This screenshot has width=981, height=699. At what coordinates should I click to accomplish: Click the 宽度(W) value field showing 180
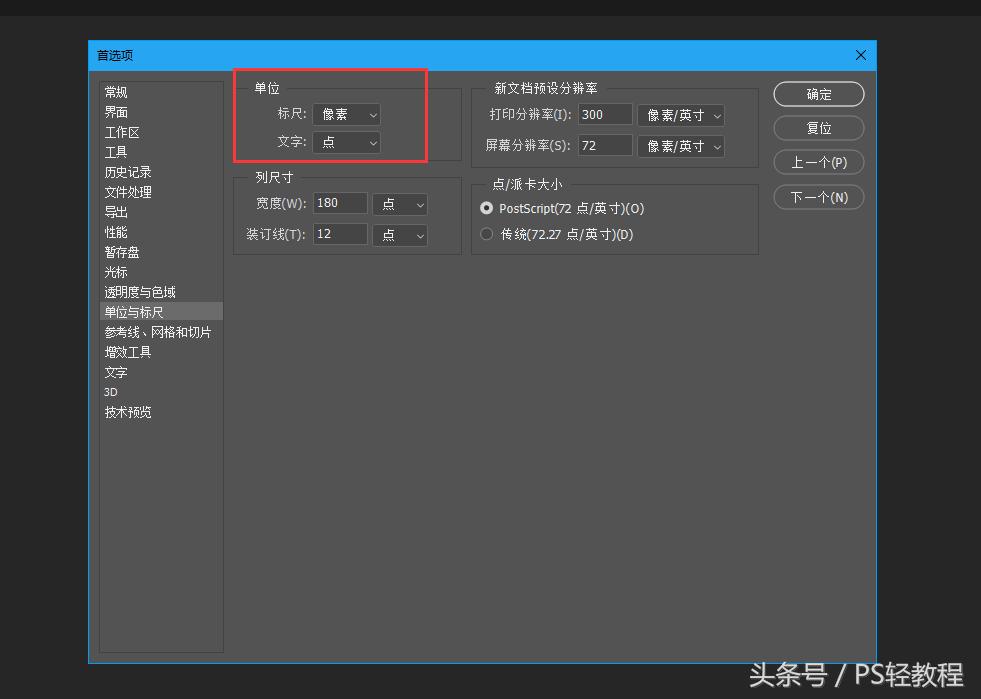point(340,203)
